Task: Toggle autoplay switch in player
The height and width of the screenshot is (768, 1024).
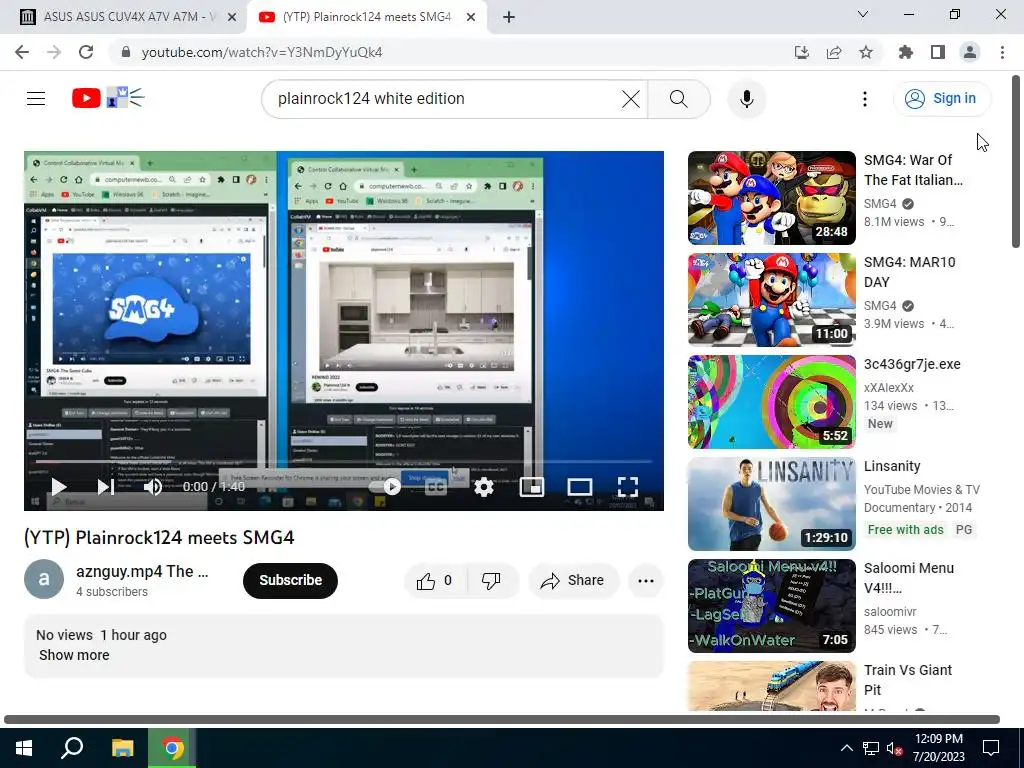Action: (387, 487)
